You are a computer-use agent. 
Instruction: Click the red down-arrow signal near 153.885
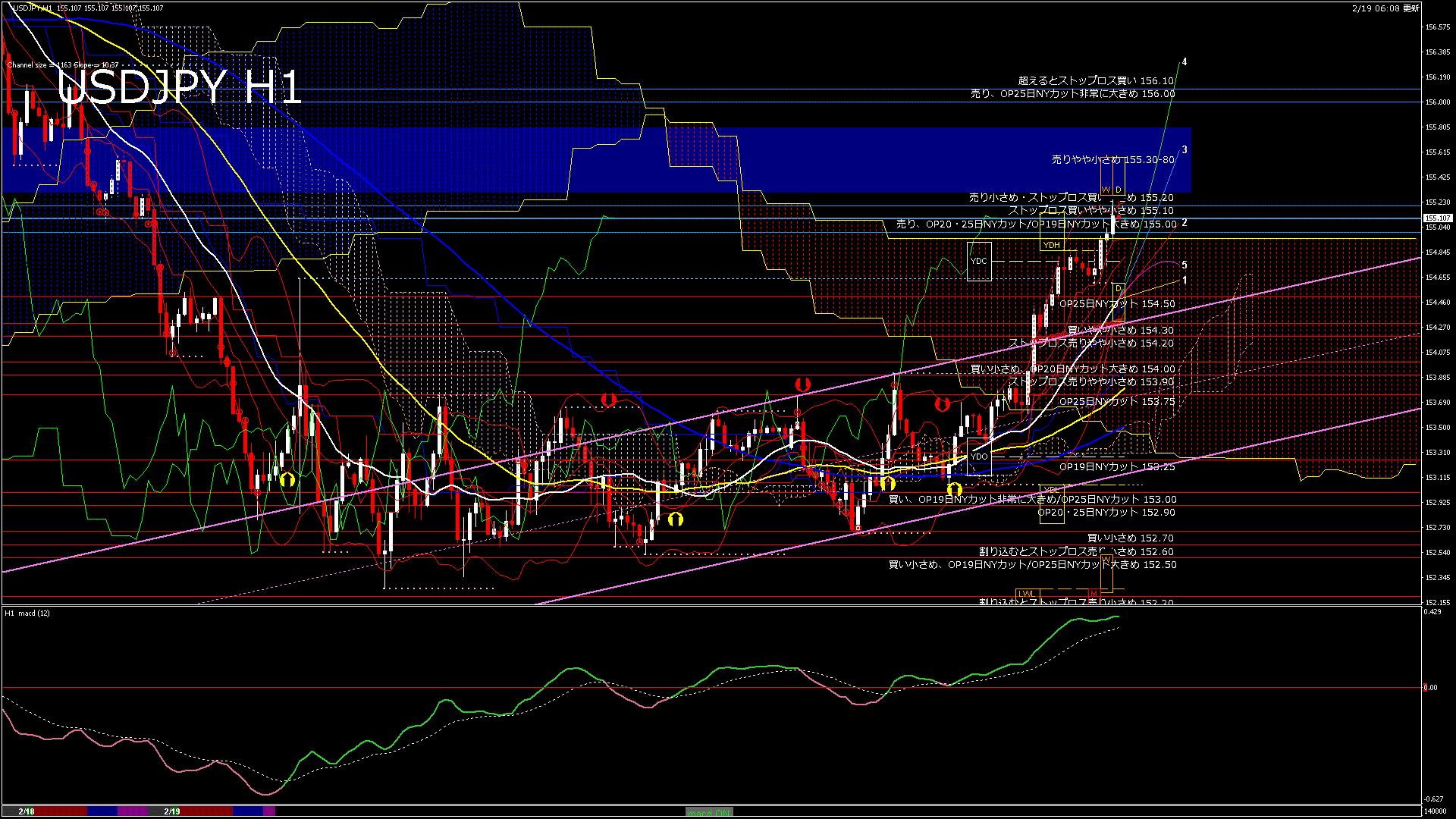click(802, 385)
